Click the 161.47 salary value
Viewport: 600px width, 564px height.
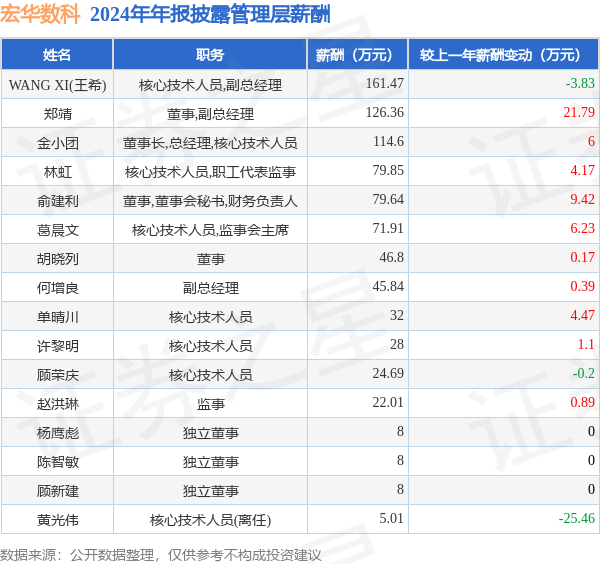click(385, 83)
